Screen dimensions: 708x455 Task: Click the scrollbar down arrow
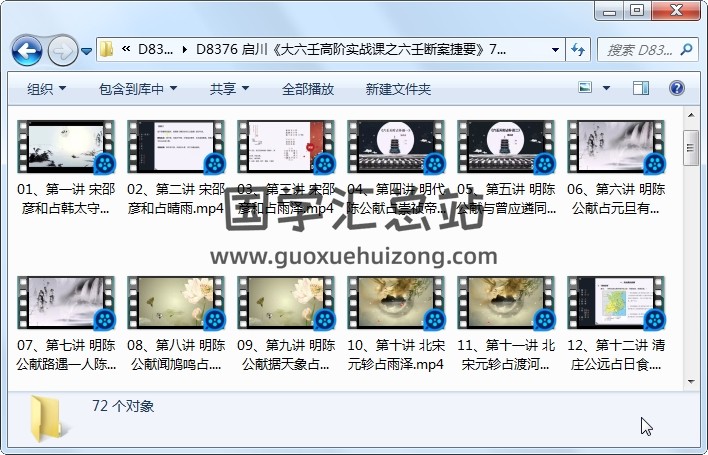click(x=691, y=381)
